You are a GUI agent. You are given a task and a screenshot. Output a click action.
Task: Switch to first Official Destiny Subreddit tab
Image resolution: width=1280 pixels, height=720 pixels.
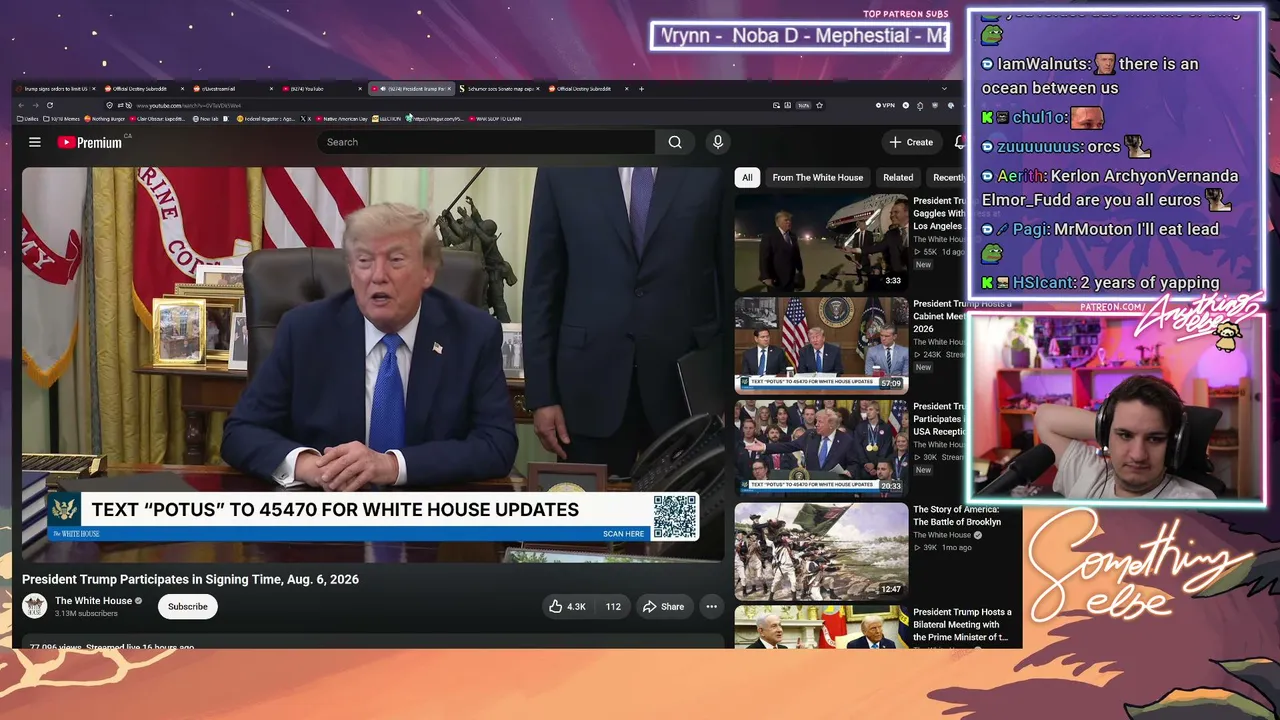tap(145, 88)
